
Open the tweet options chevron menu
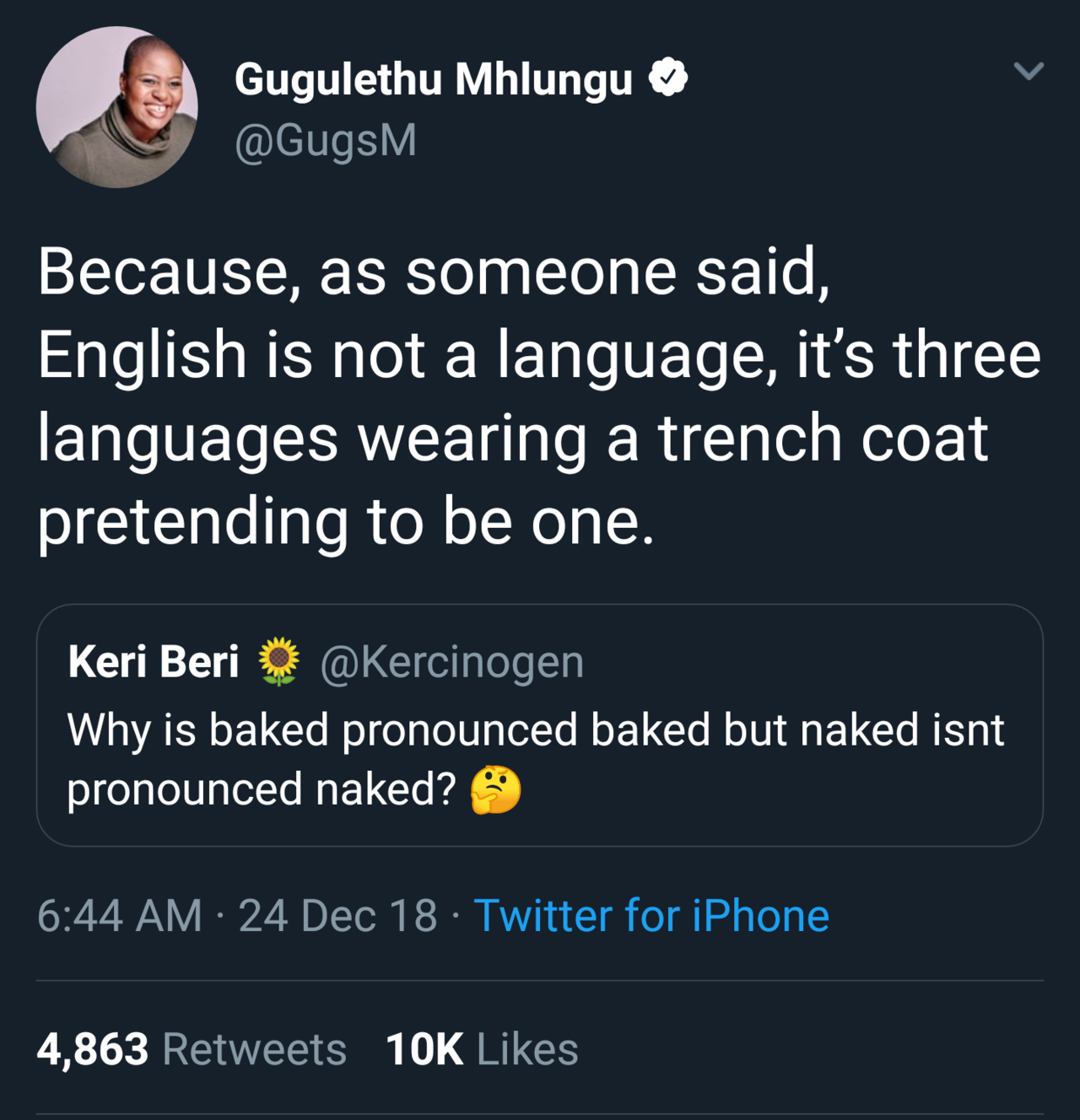point(1029,71)
